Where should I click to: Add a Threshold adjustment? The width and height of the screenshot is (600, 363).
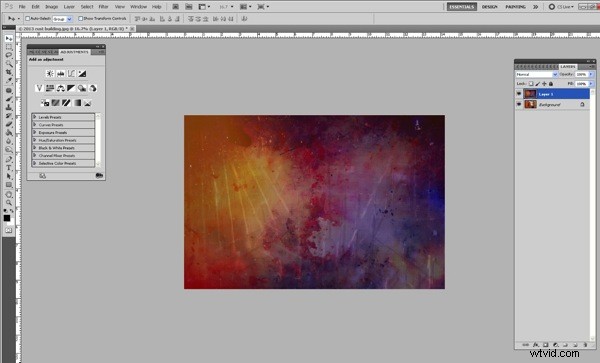point(67,103)
